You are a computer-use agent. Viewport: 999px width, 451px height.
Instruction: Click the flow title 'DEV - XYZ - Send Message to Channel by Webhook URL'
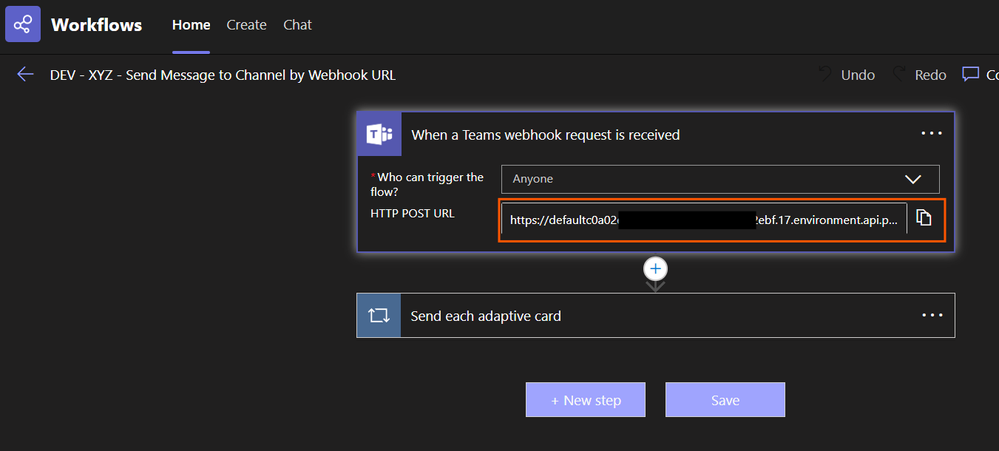223,75
